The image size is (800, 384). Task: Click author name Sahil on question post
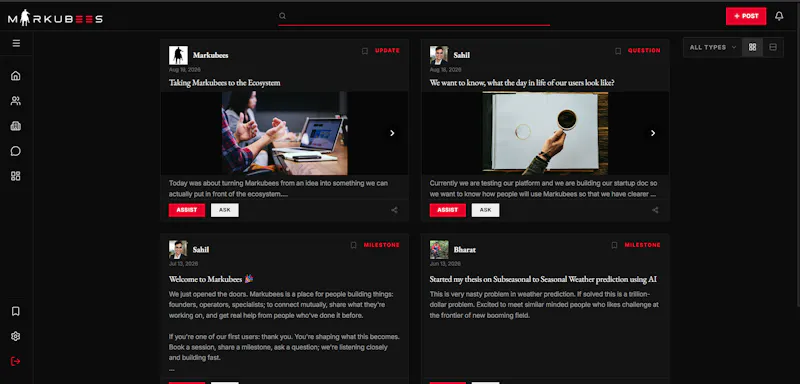point(462,55)
